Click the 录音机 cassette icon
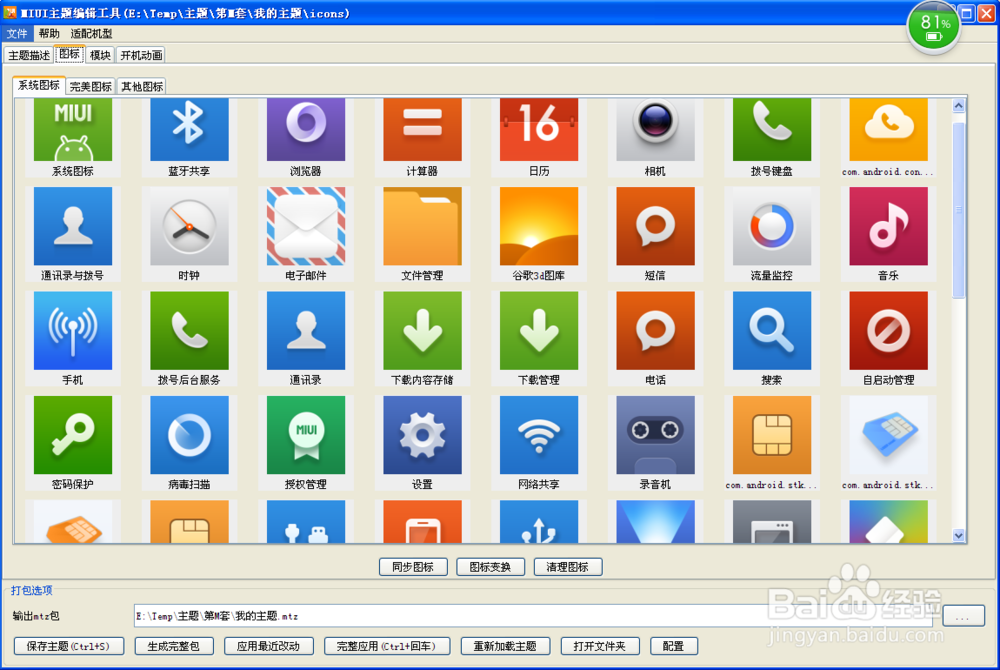The width and height of the screenshot is (1000, 670). coord(656,435)
